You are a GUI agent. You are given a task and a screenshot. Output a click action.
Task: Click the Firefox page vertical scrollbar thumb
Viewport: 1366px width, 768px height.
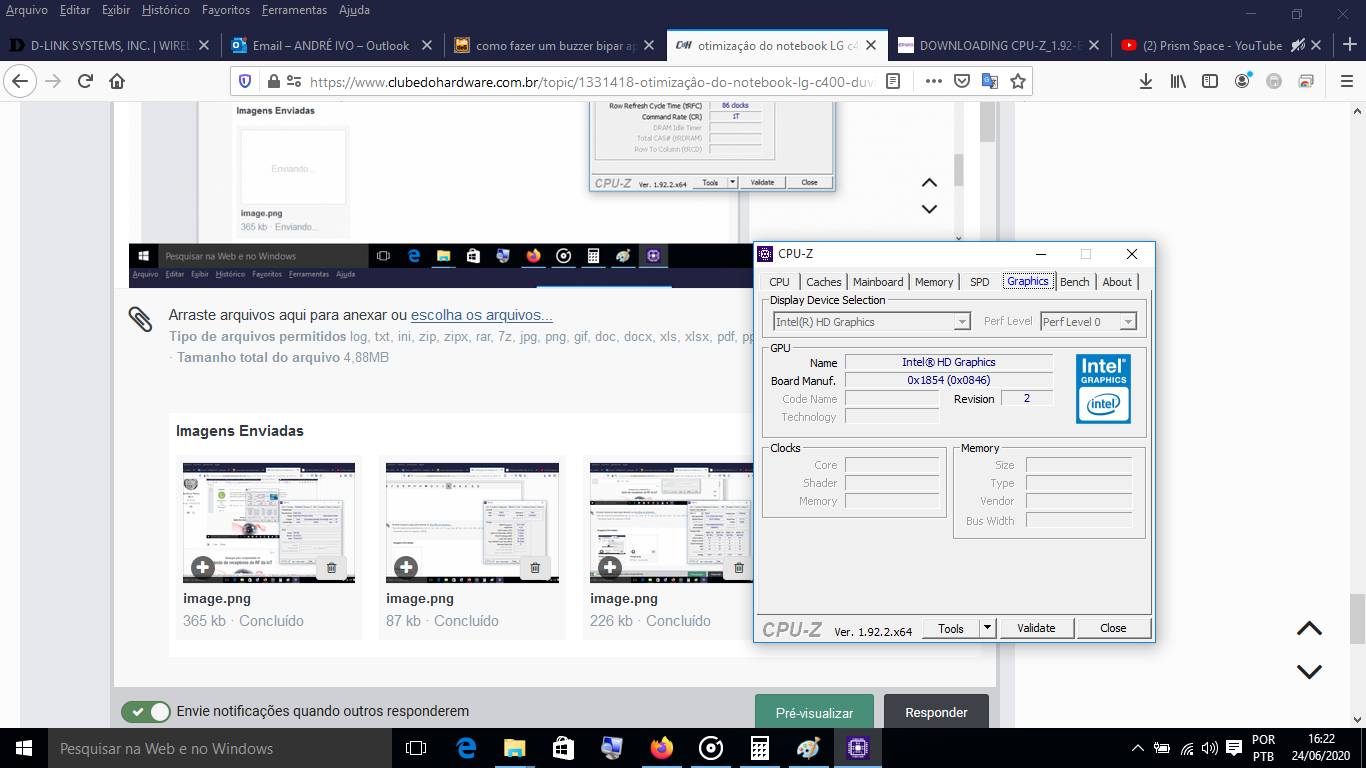click(1357, 619)
